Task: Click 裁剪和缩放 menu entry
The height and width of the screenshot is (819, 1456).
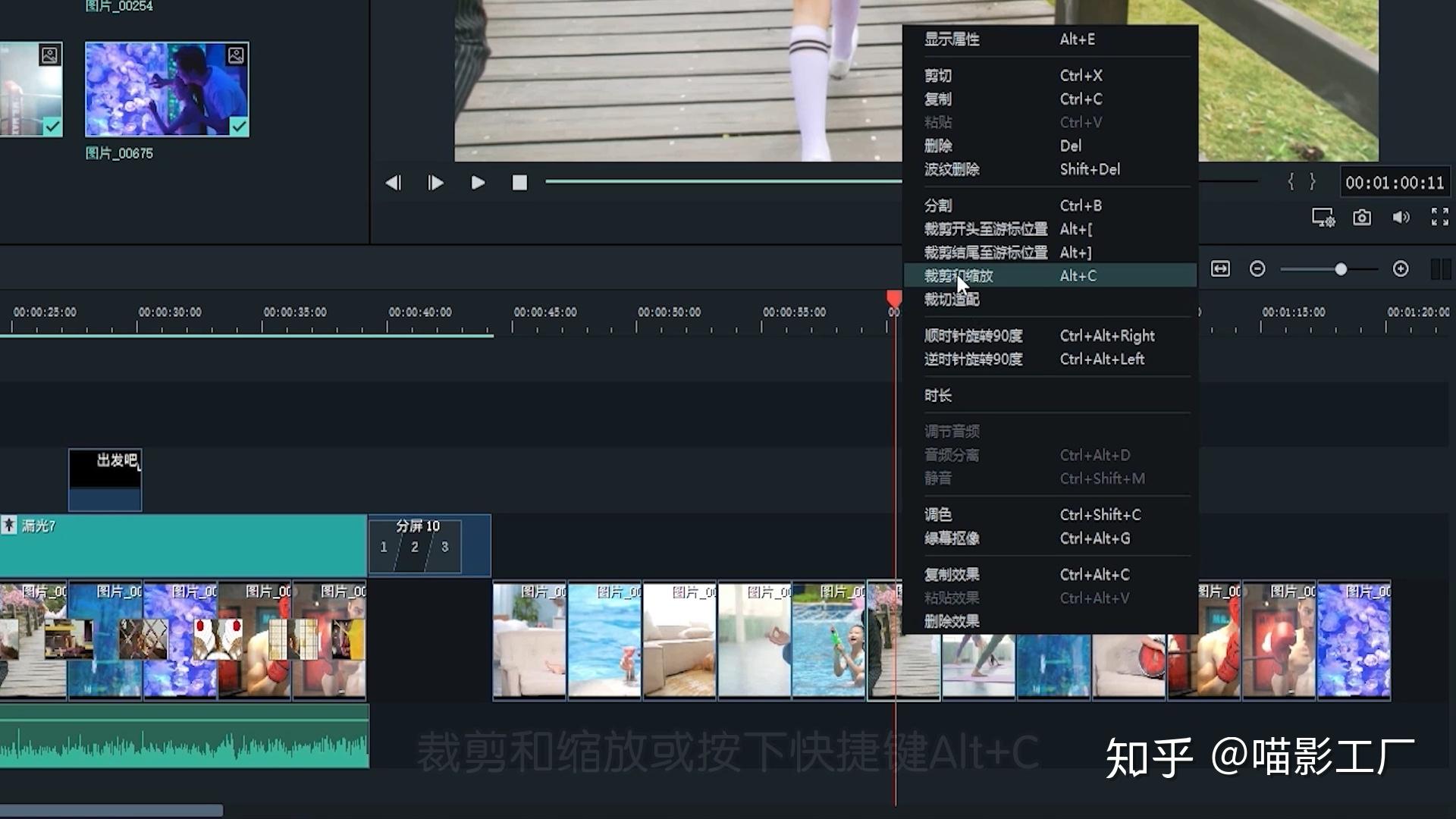Action: pos(1050,276)
